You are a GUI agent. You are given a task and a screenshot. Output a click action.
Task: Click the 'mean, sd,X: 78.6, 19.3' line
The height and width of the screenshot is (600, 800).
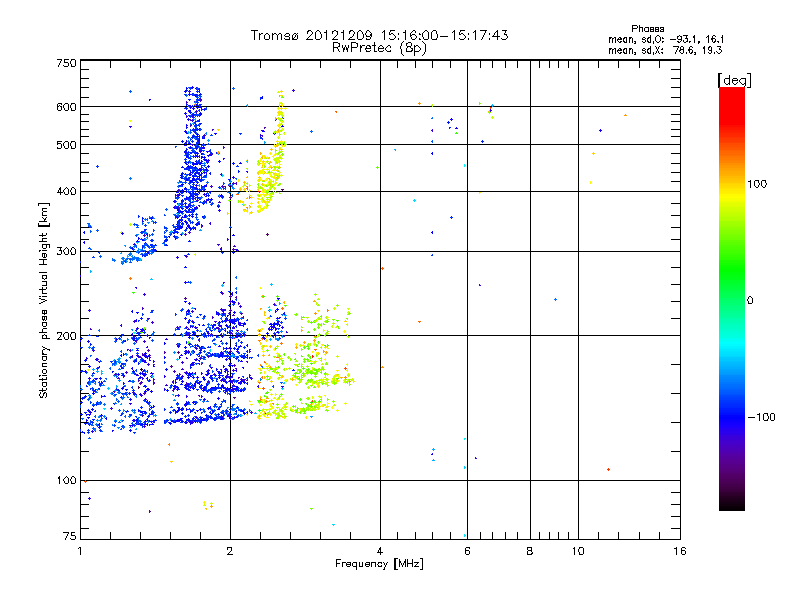(665, 50)
